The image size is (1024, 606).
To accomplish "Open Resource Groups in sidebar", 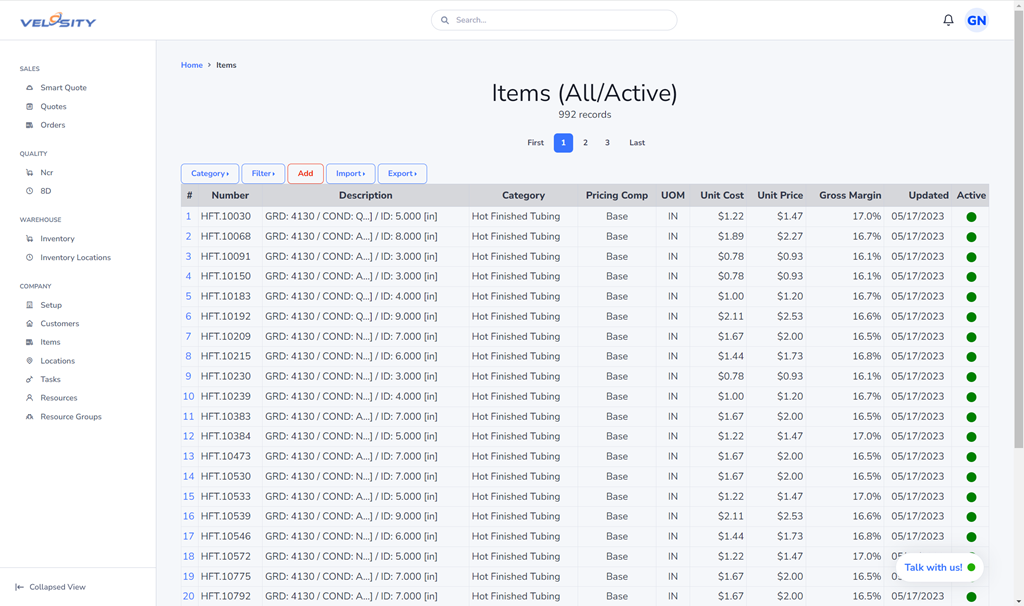I will [x=70, y=417].
